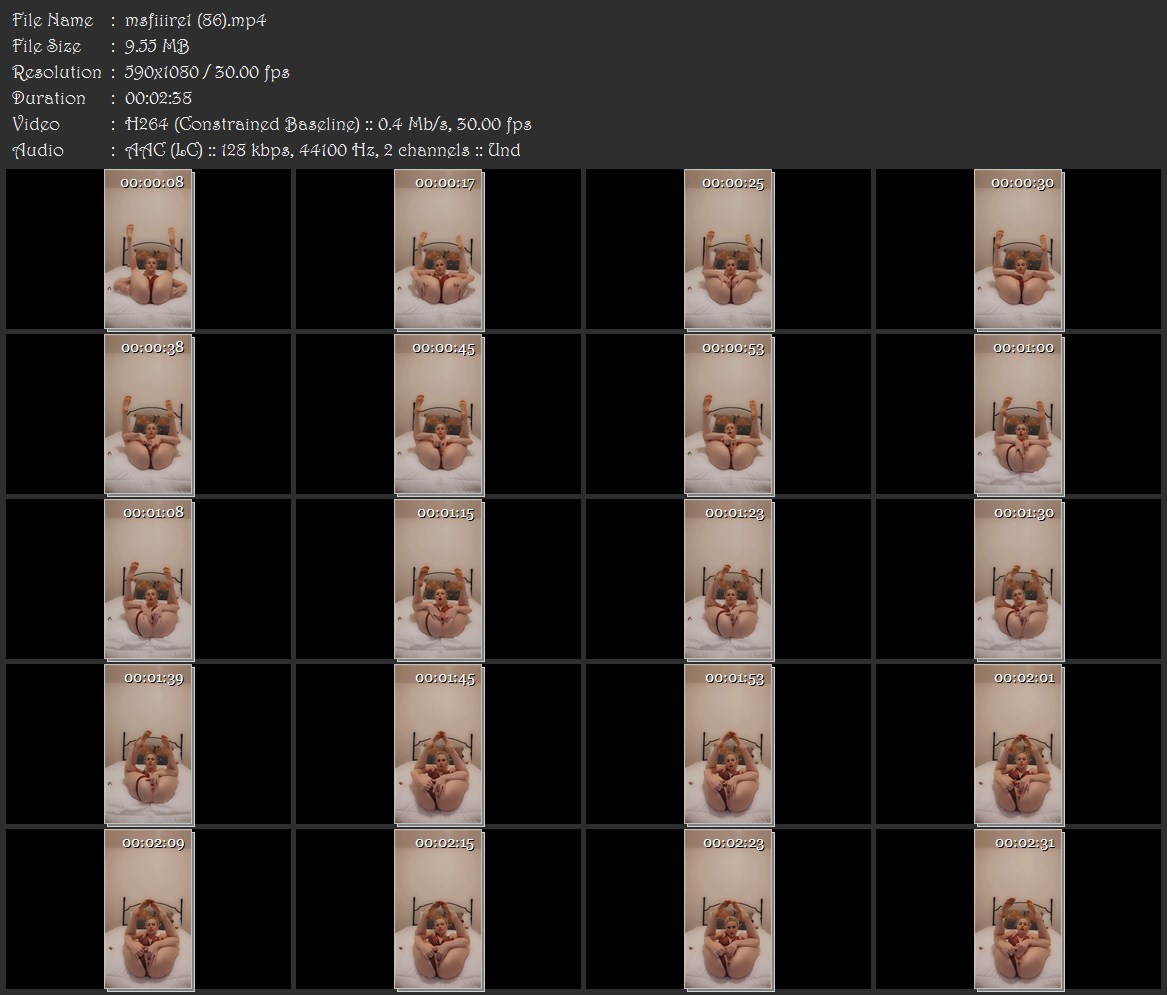Select the thumbnail stamped 00:00:08
The width and height of the screenshot is (1167, 995).
tap(149, 249)
